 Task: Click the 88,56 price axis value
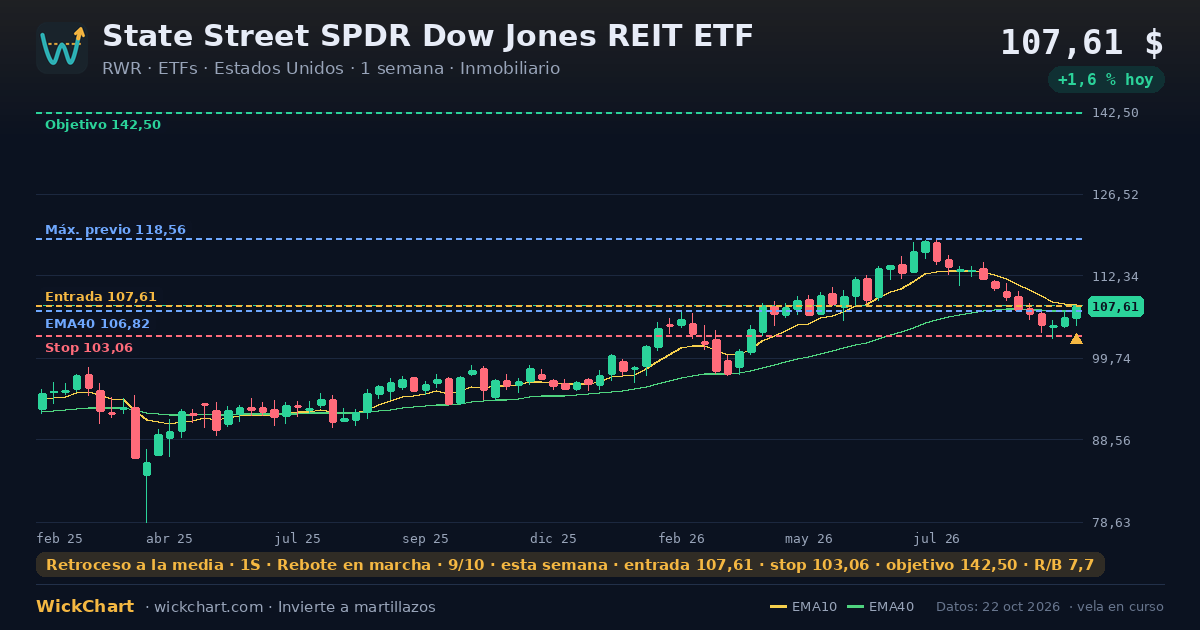[1113, 441]
